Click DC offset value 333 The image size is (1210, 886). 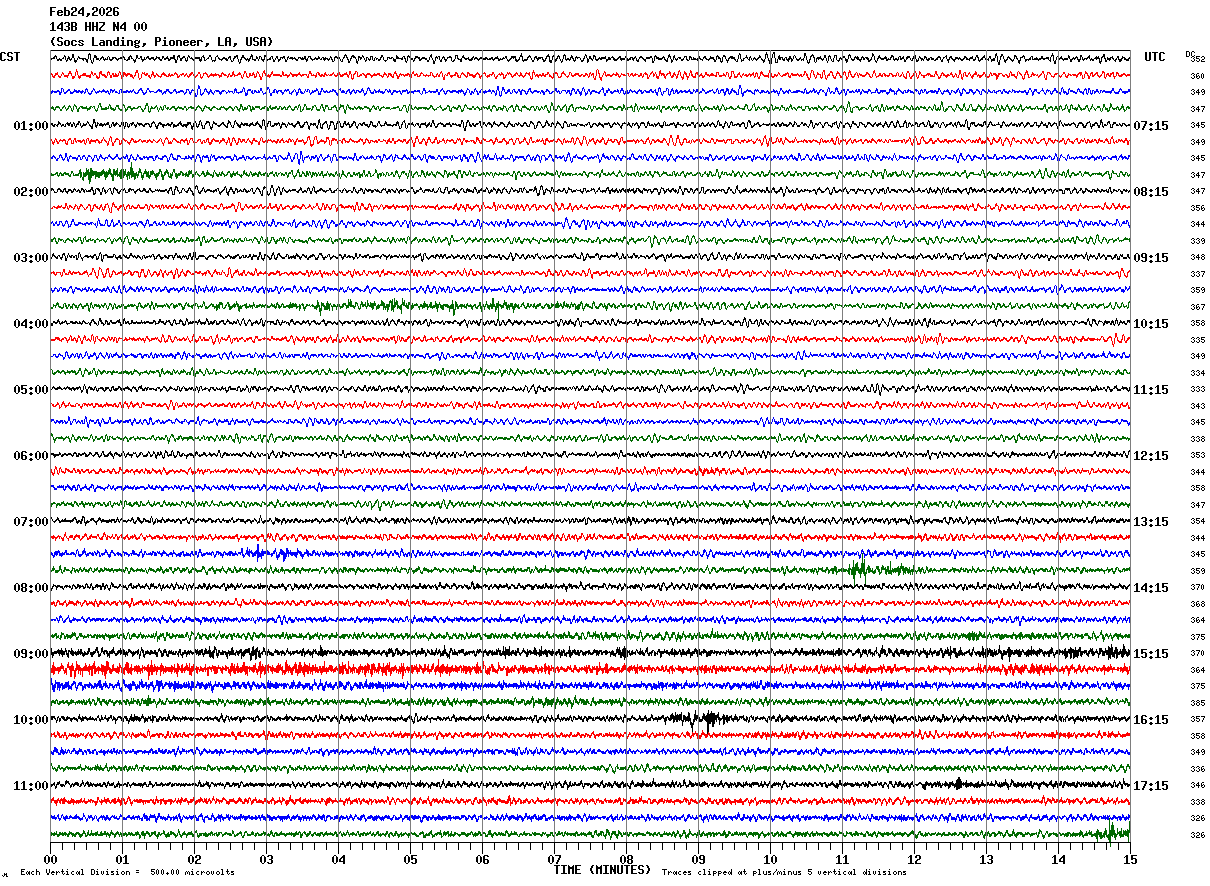pos(1197,389)
